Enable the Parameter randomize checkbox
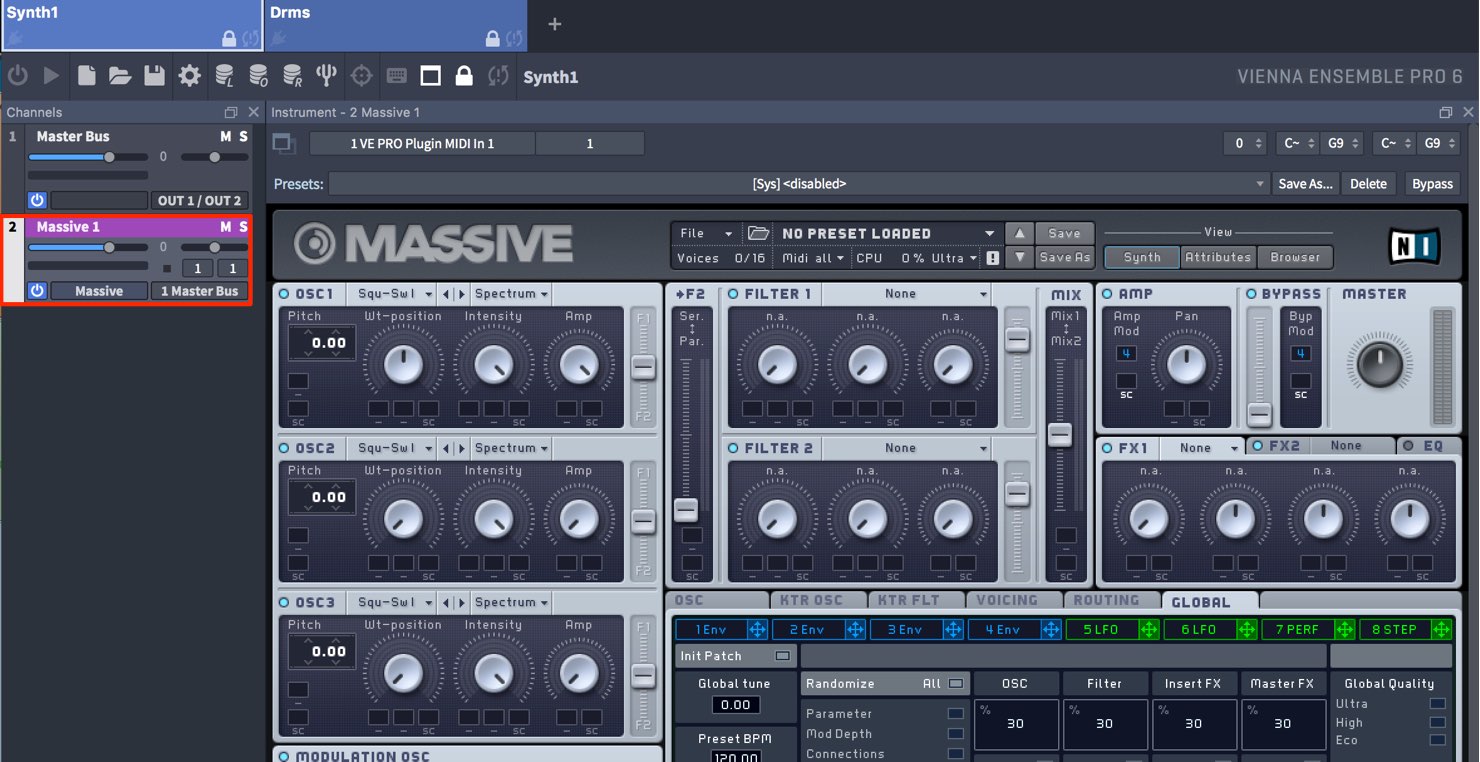The width and height of the screenshot is (1480, 762). [x=956, y=714]
